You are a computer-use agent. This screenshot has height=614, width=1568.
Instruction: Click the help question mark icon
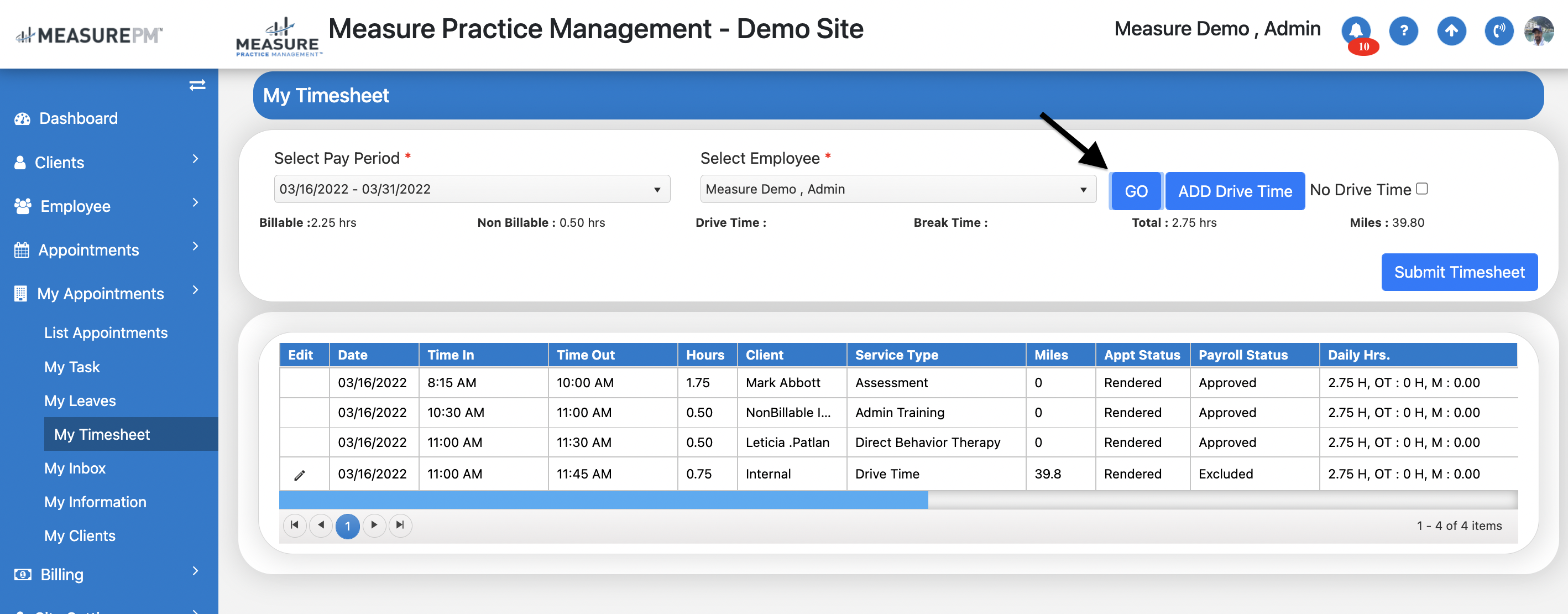click(1403, 30)
